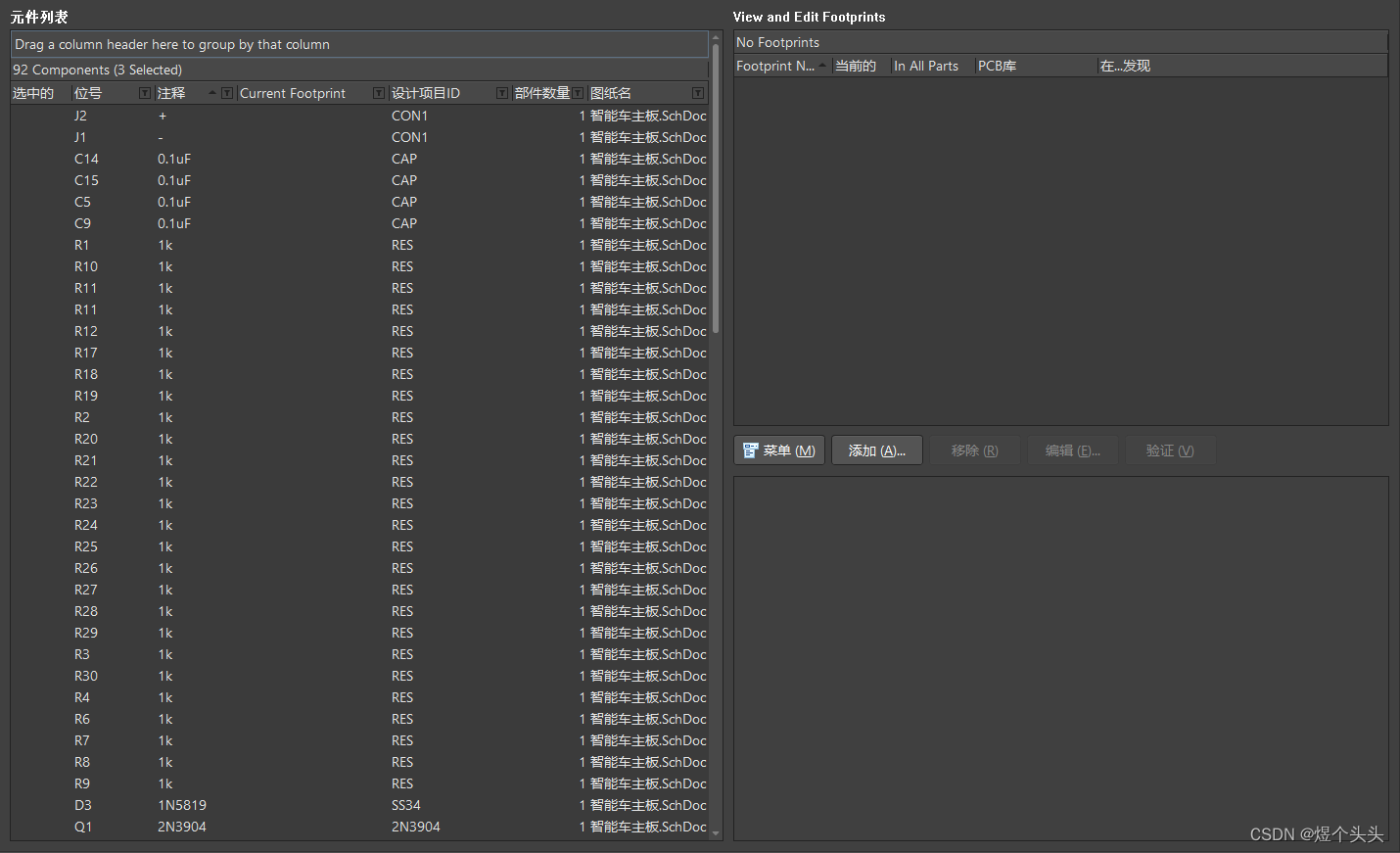Open filter dropdown on Current Footprint column
Image resolution: width=1400 pixels, height=853 pixels.
tap(379, 93)
